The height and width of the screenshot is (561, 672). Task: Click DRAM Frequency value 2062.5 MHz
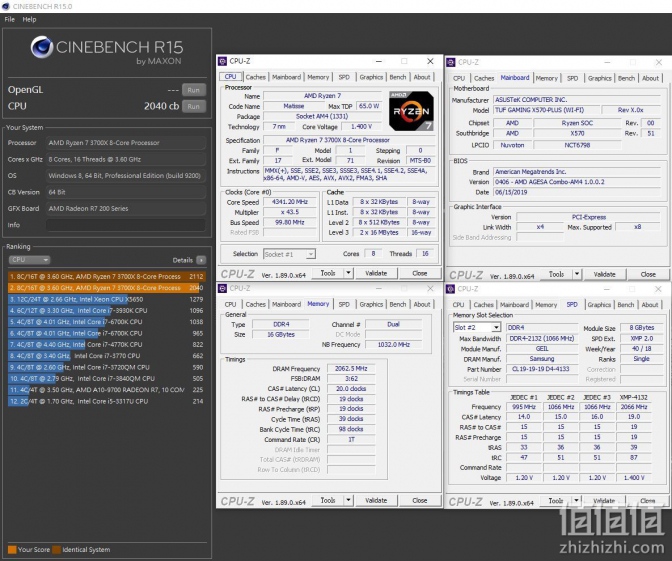(x=351, y=369)
